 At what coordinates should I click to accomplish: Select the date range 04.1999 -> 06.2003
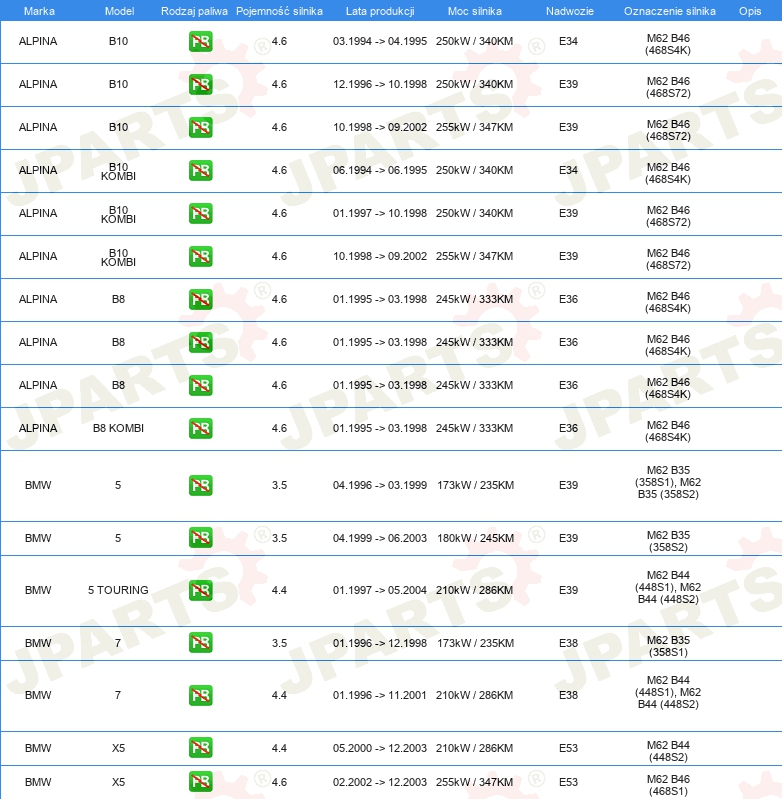(x=380, y=538)
